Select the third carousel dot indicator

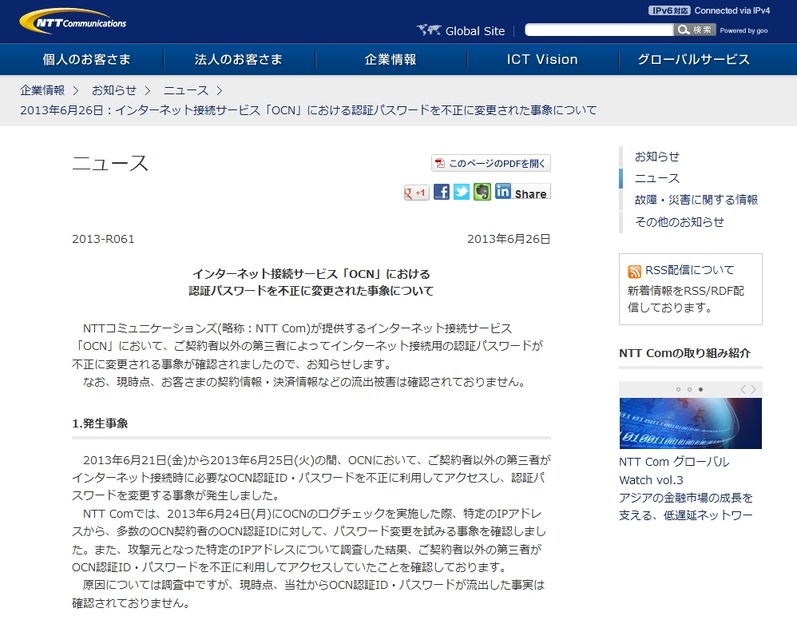[x=700, y=388]
